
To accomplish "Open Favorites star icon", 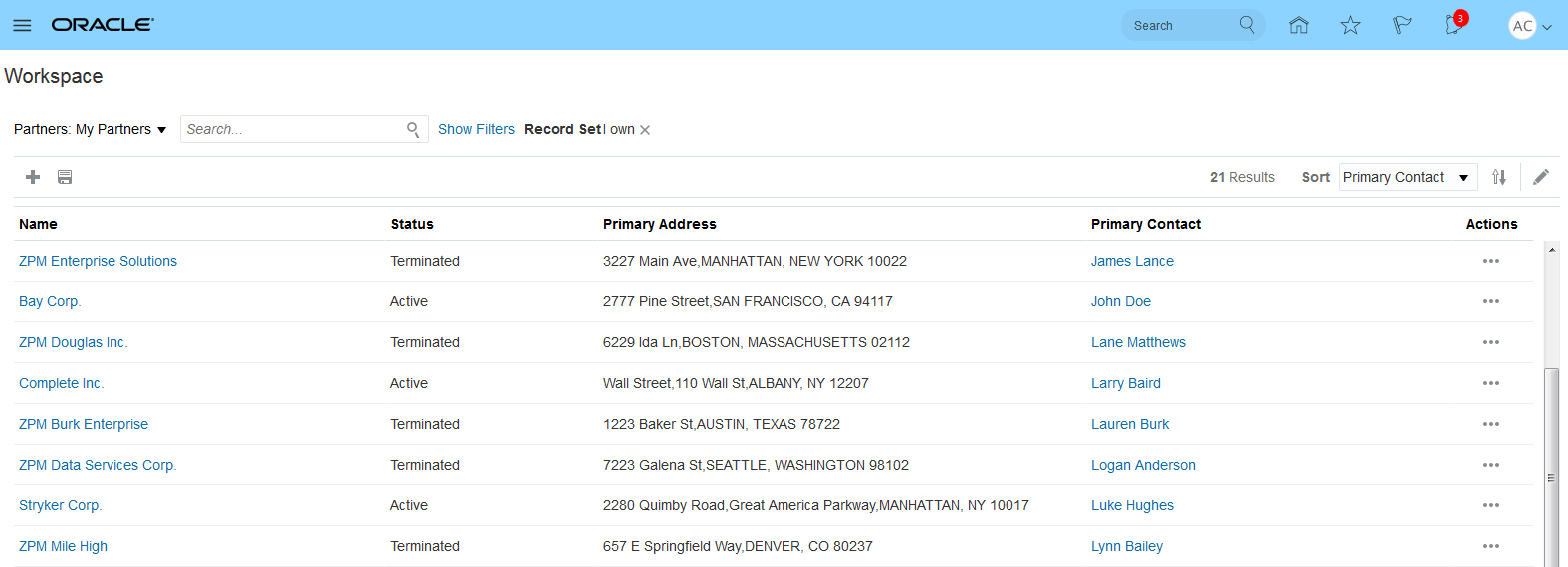I will [1350, 25].
